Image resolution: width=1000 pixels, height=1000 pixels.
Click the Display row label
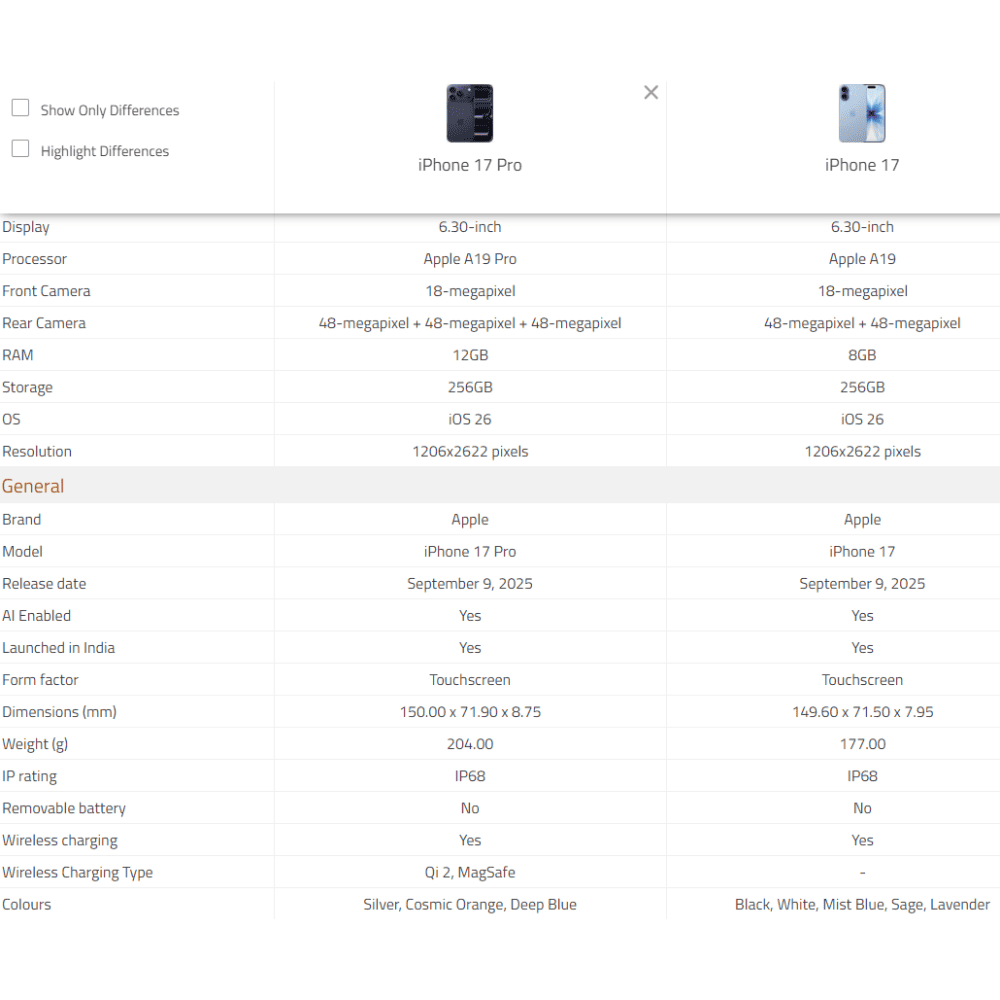point(26,227)
